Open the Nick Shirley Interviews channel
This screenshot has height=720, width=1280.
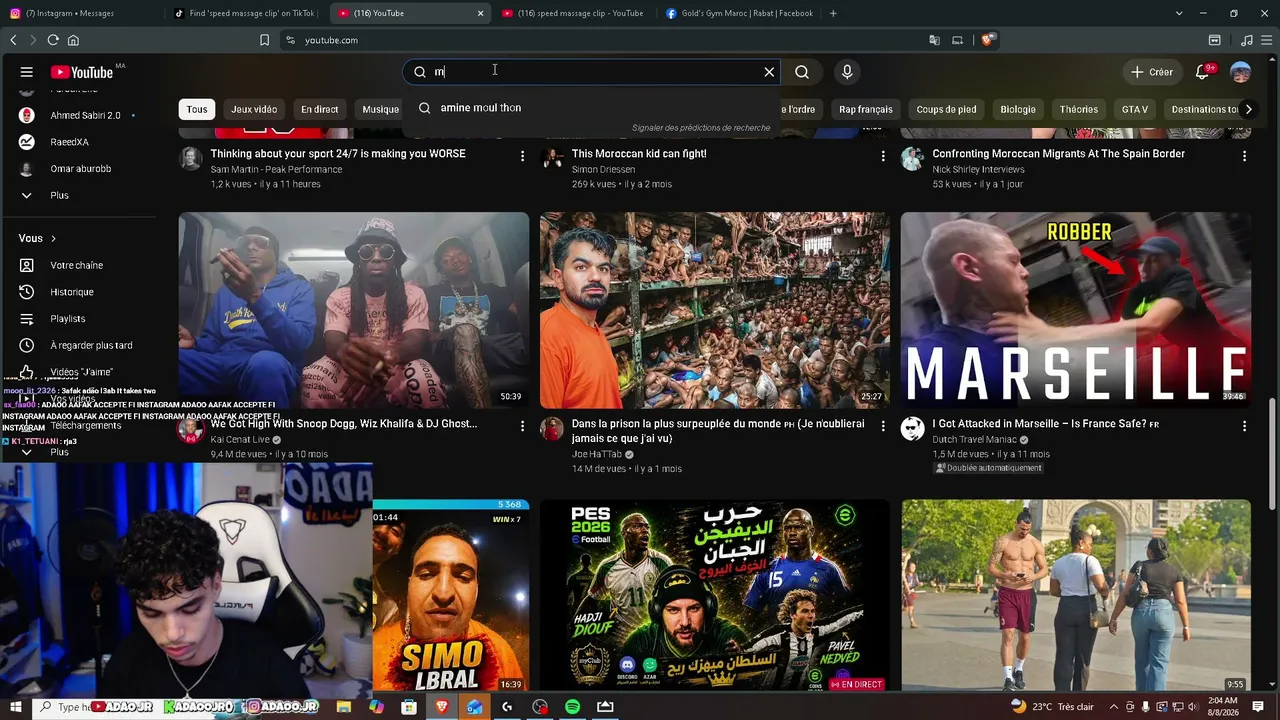point(978,170)
